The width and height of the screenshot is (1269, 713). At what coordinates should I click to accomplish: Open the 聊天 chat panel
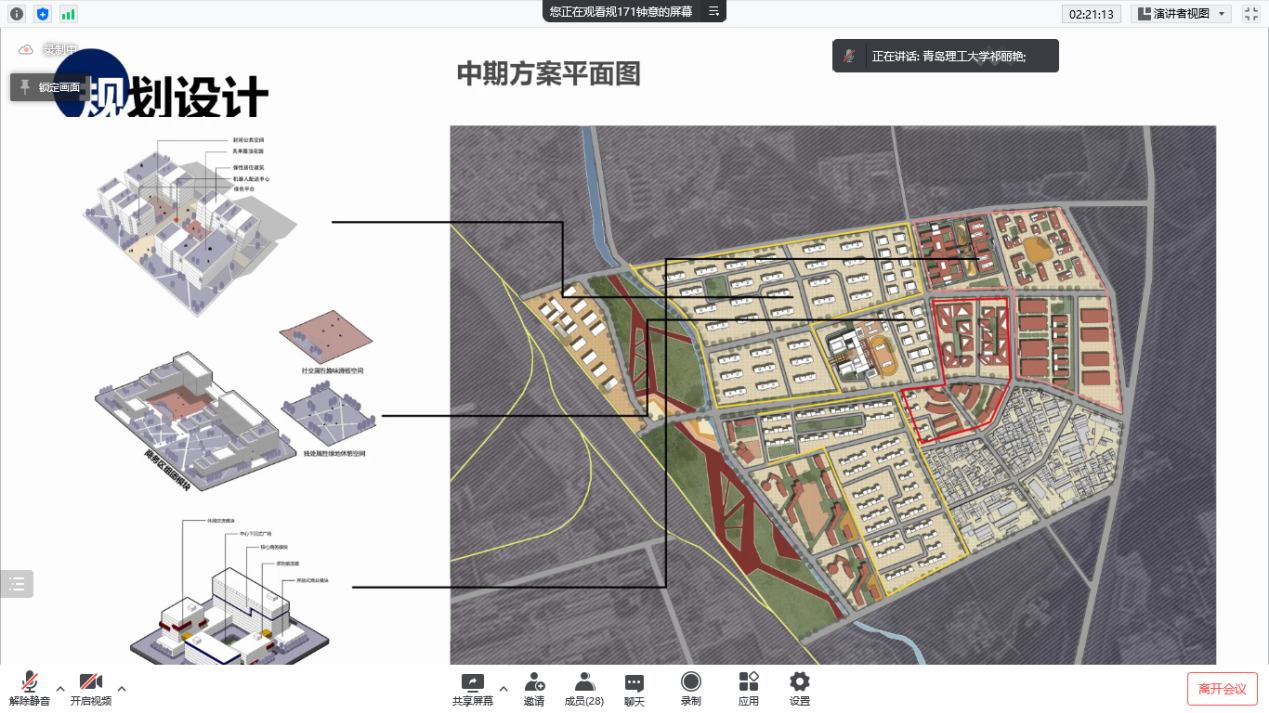click(x=634, y=688)
